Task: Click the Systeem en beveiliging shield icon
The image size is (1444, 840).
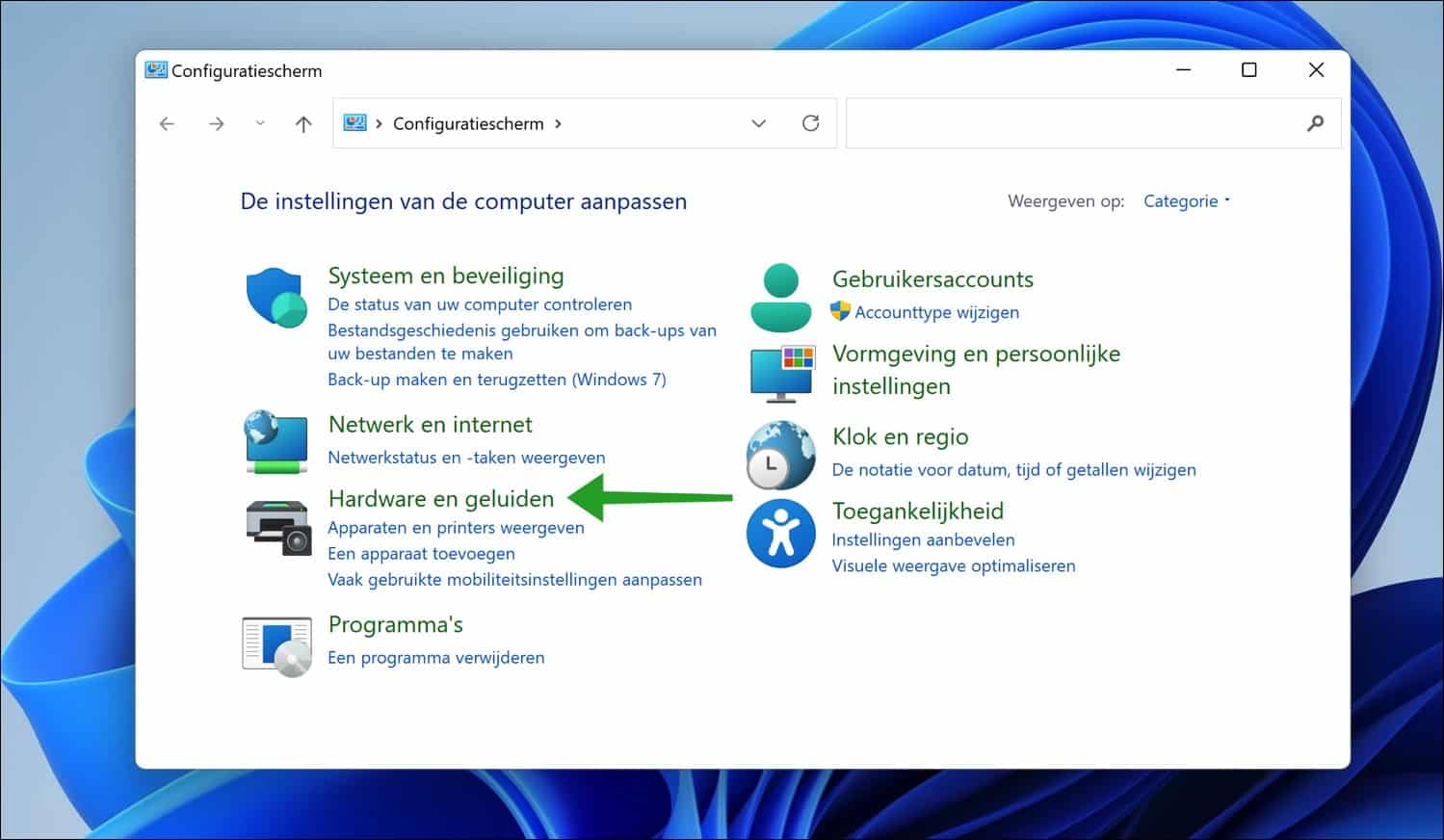Action: (276, 297)
